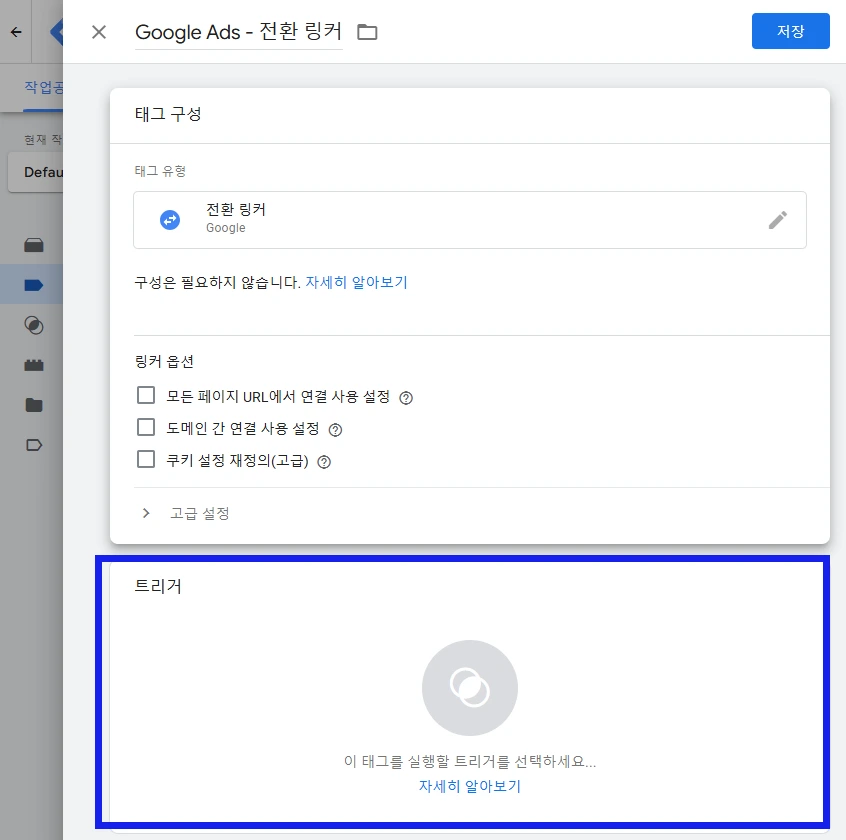
Task: Click the Default workspace selector in the background
Action: pyautogui.click(x=36, y=172)
